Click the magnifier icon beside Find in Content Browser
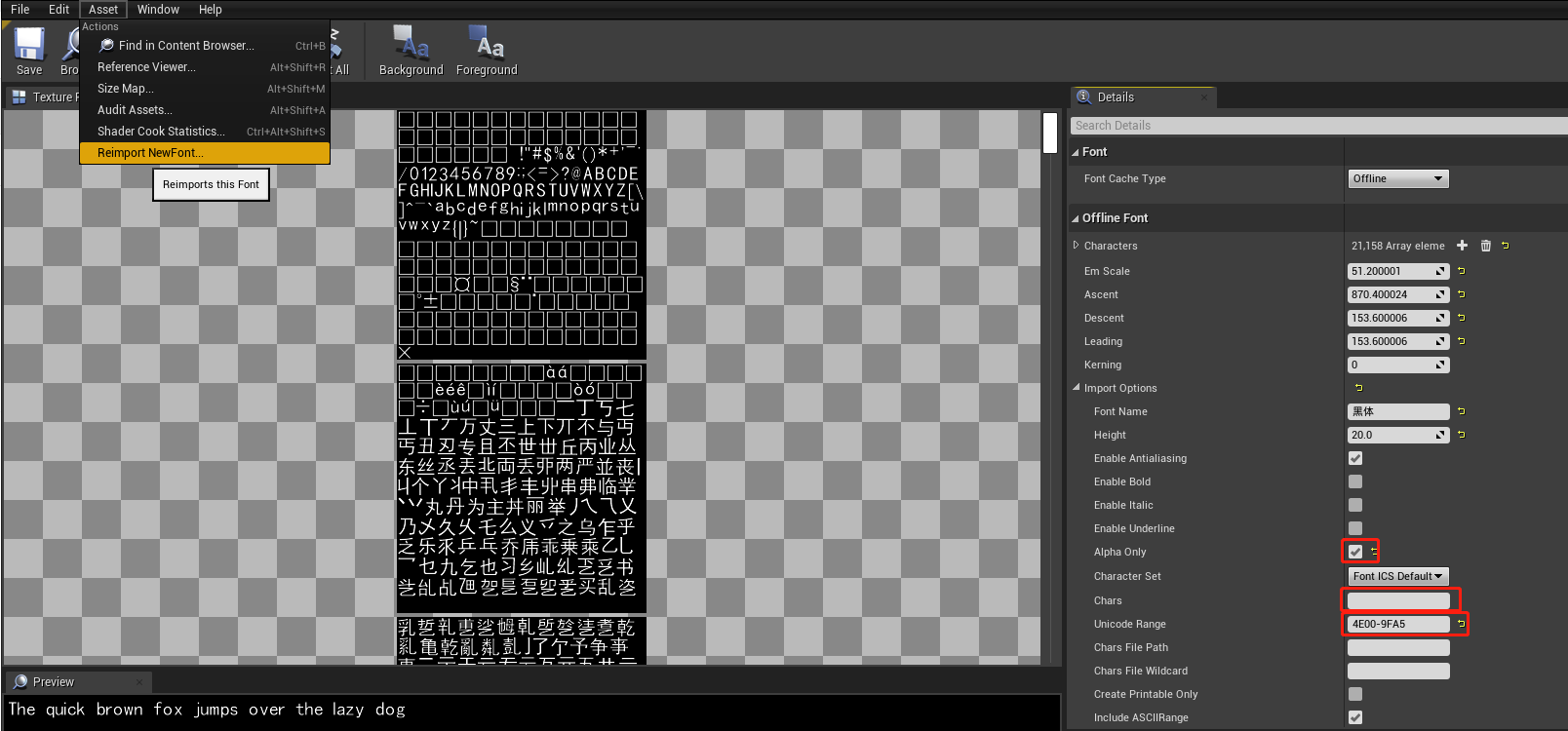Screen dimensions: 1568x731 [x=106, y=46]
